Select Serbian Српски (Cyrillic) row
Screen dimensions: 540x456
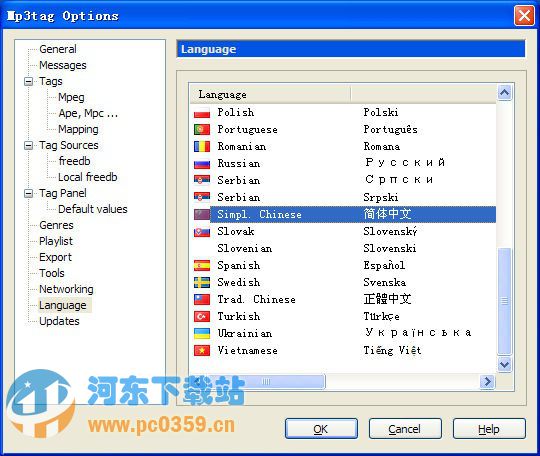coord(343,180)
